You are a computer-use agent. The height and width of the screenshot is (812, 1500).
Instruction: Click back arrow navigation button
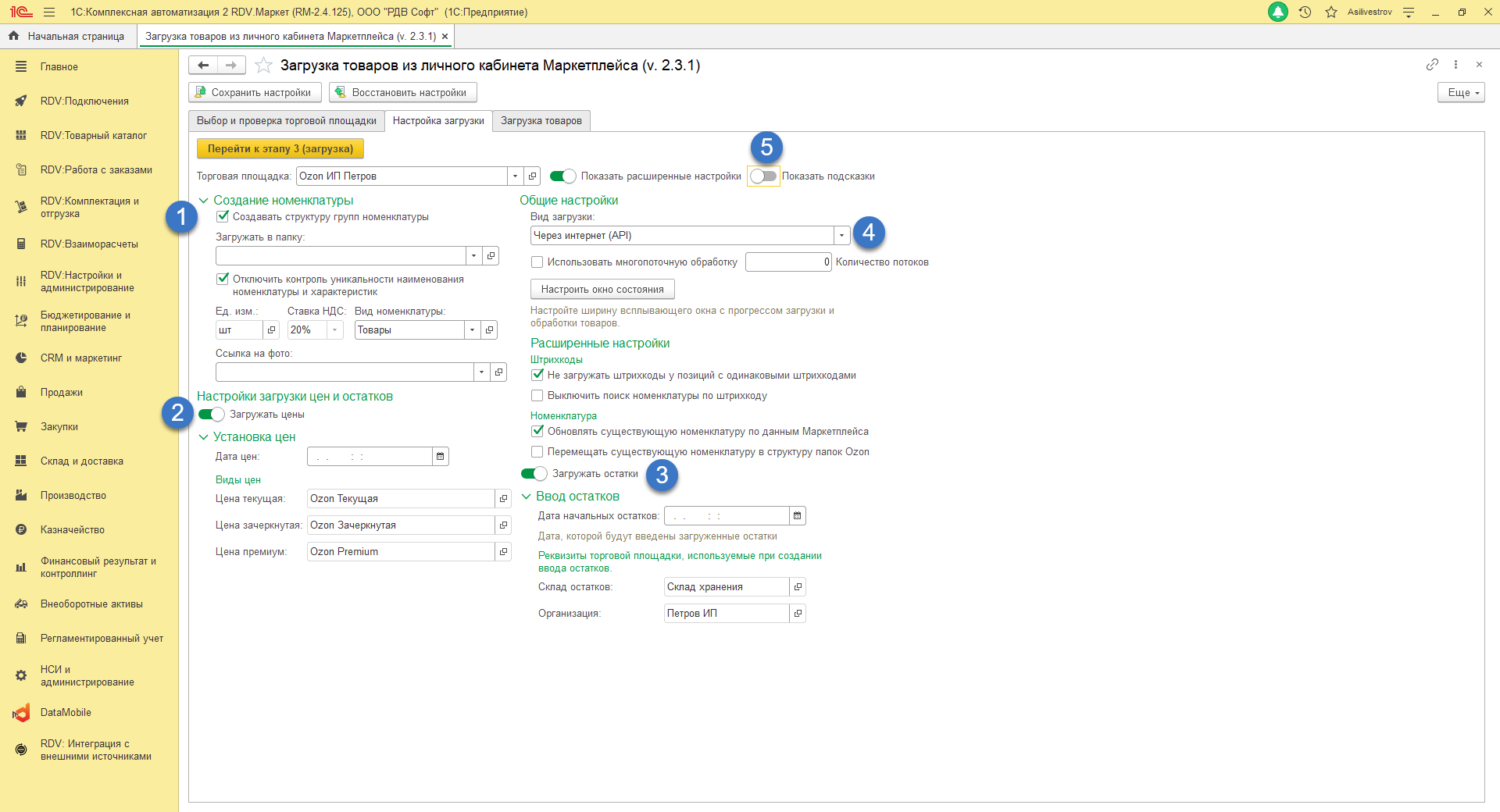coord(203,66)
